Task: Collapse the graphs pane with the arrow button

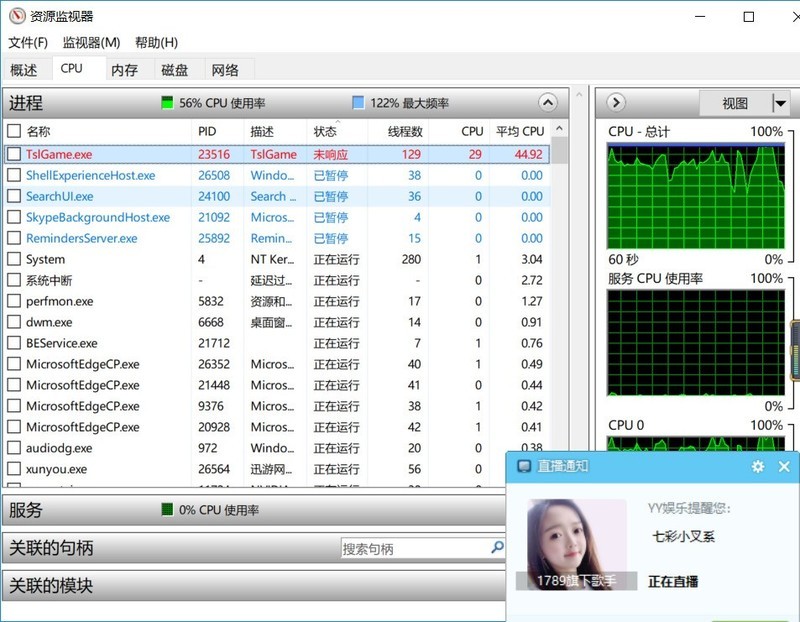Action: click(616, 103)
